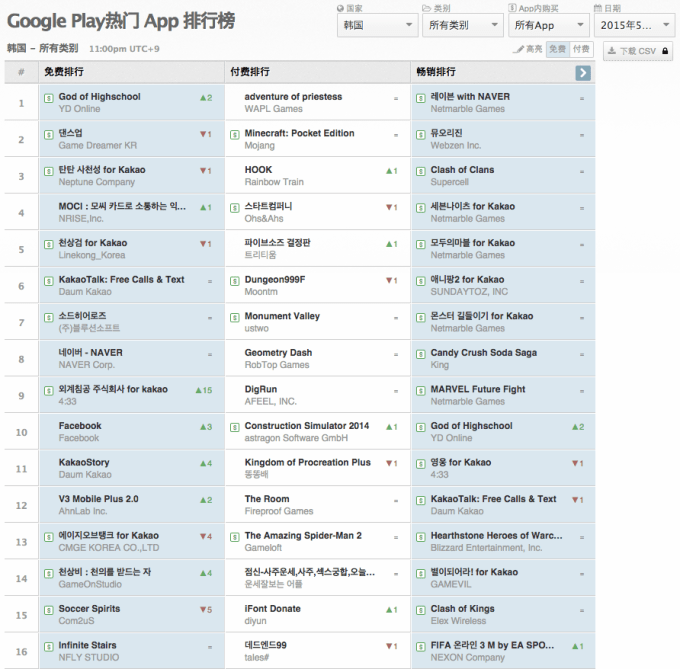Click purchase icon beside Monument Valley

coord(235,318)
